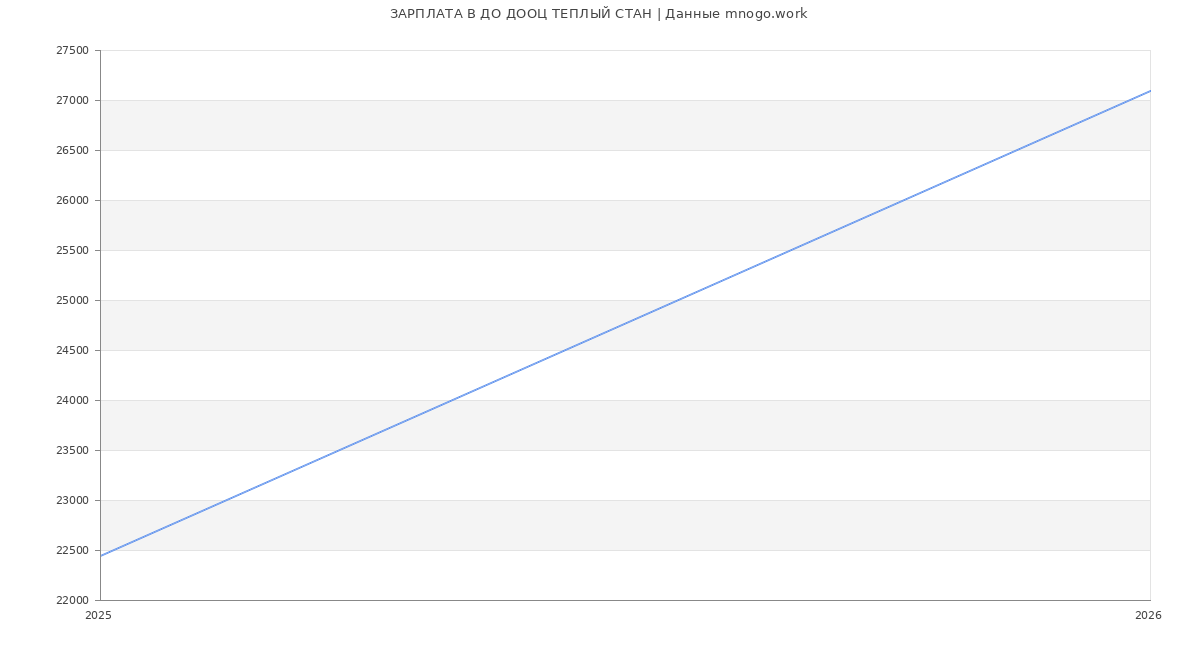Click the blue line's starting point at 2025

[x=101, y=556]
